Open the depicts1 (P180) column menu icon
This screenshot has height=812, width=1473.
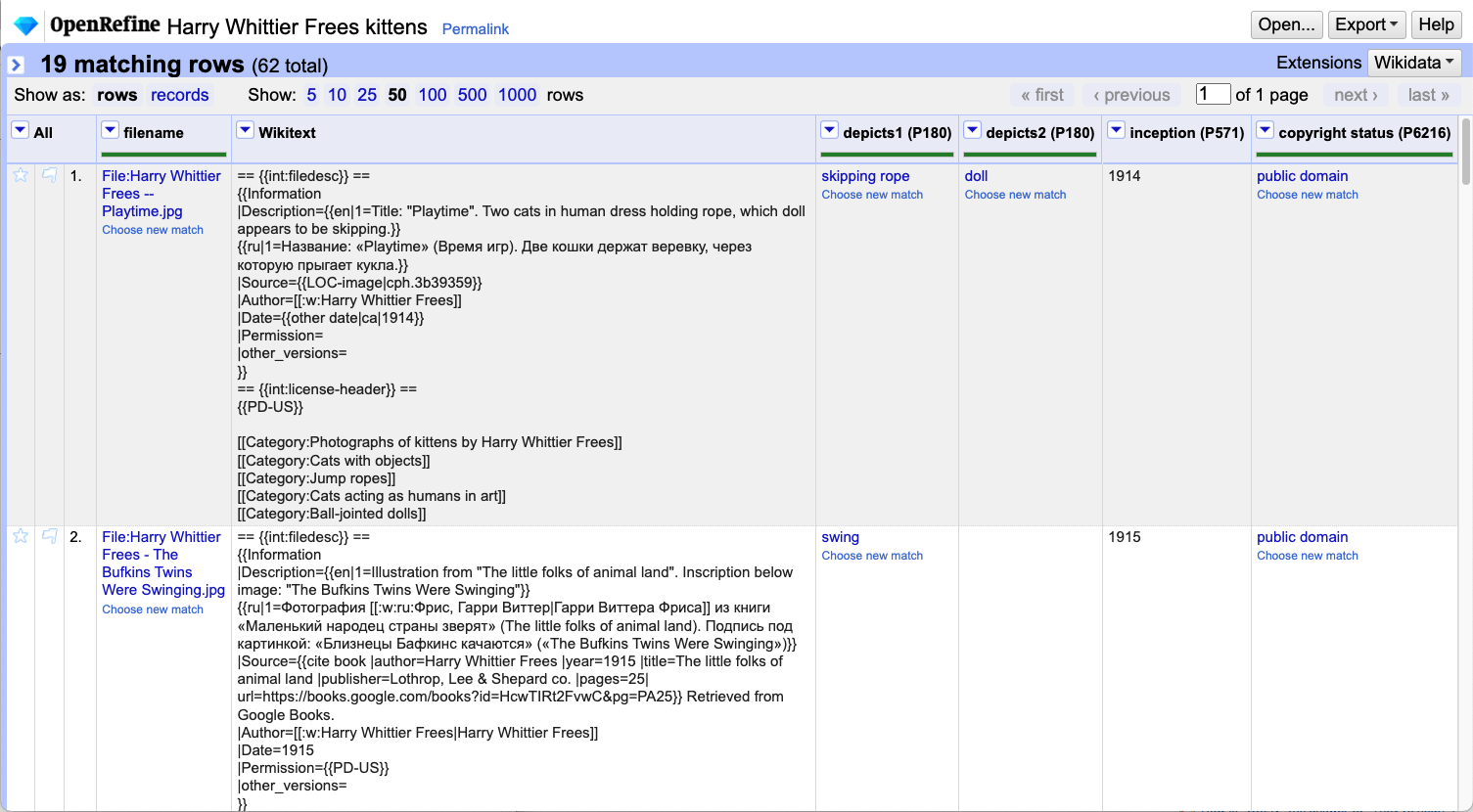click(x=829, y=128)
